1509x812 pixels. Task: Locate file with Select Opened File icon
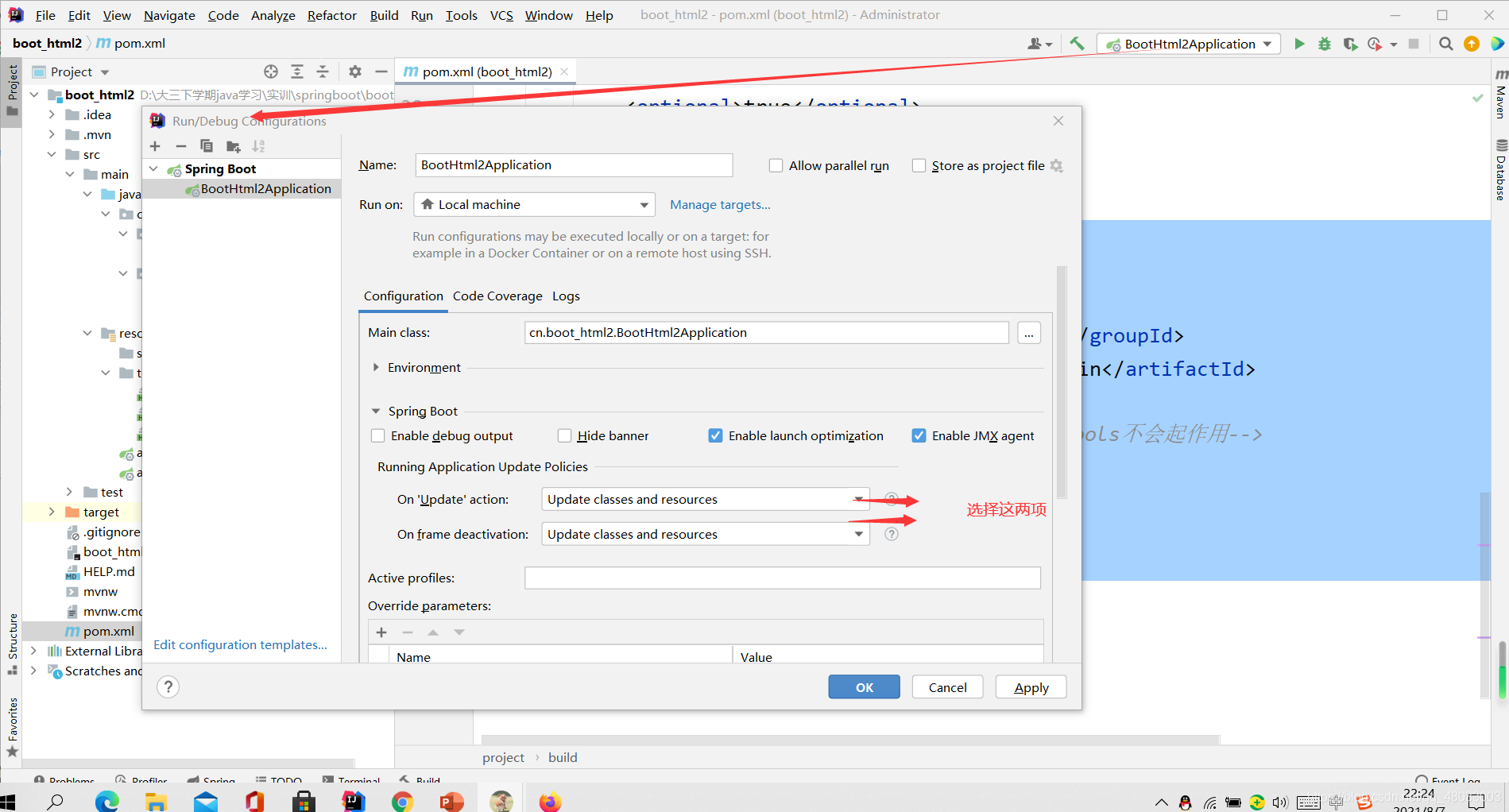pyautogui.click(x=271, y=72)
